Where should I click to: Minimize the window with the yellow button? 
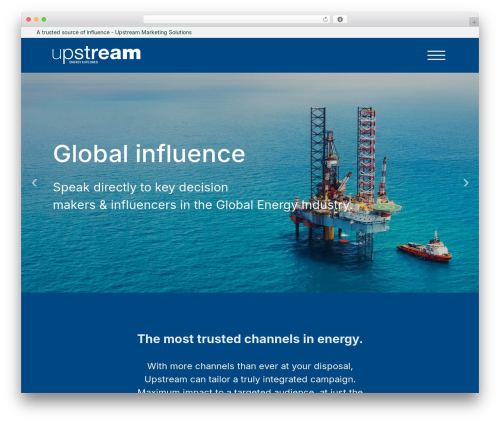[36, 19]
